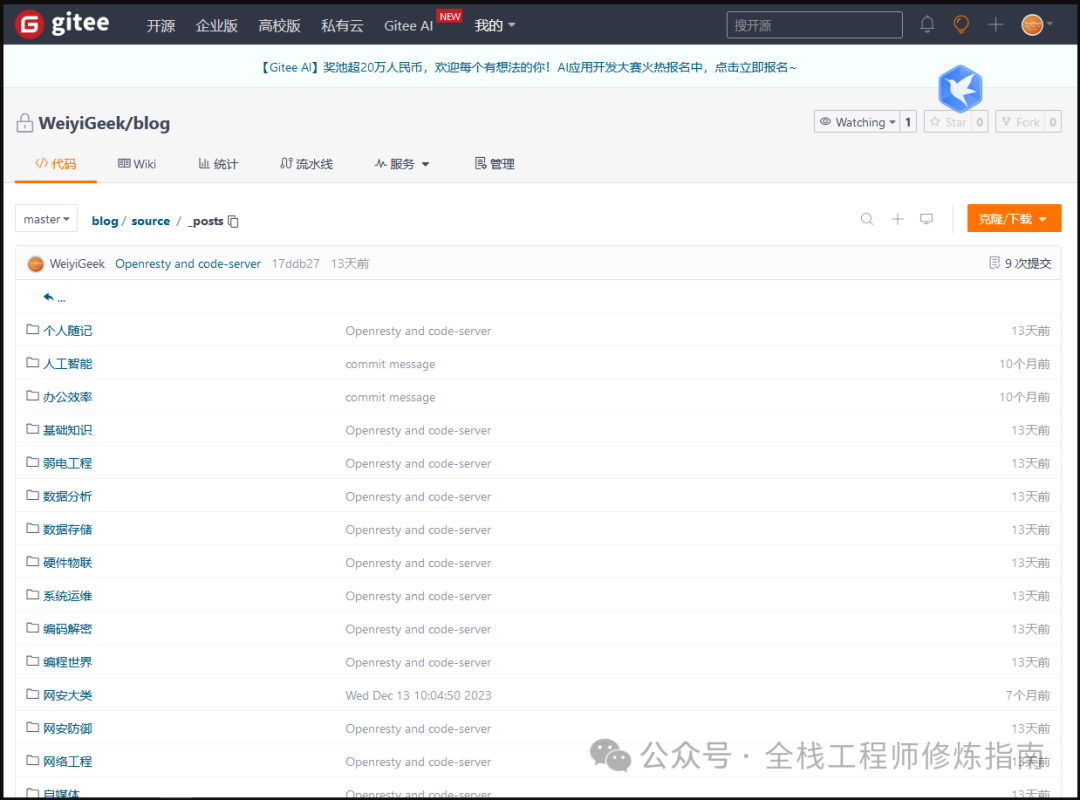The image size is (1080, 800).
Task: Click the folder icon for 网安大类
Action: point(32,694)
